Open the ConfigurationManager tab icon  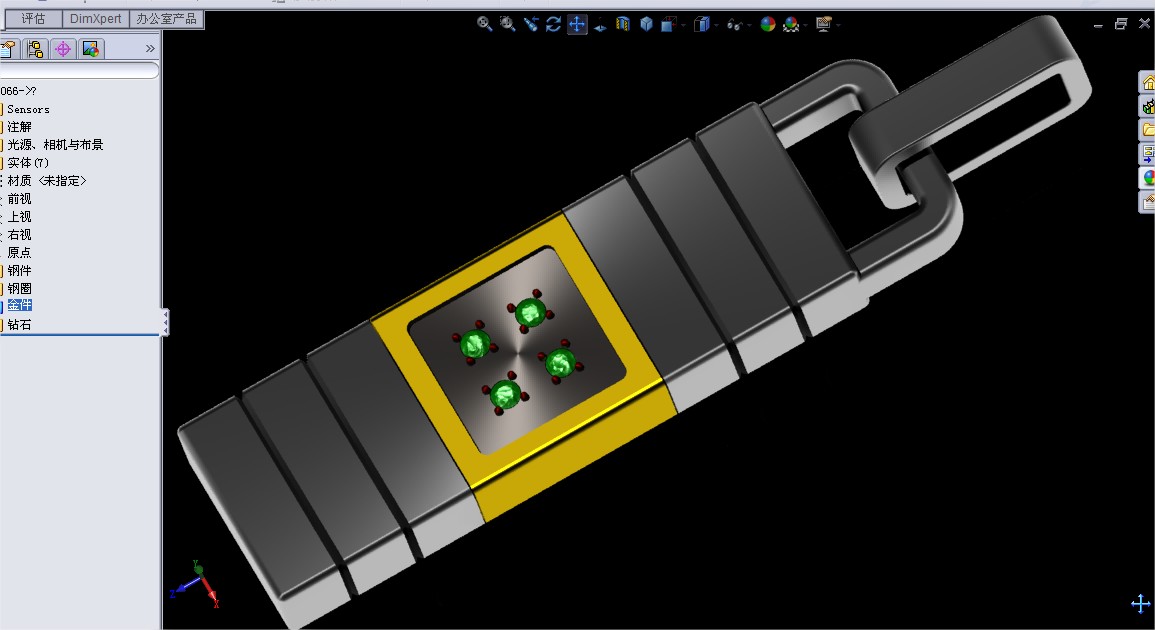(35, 49)
